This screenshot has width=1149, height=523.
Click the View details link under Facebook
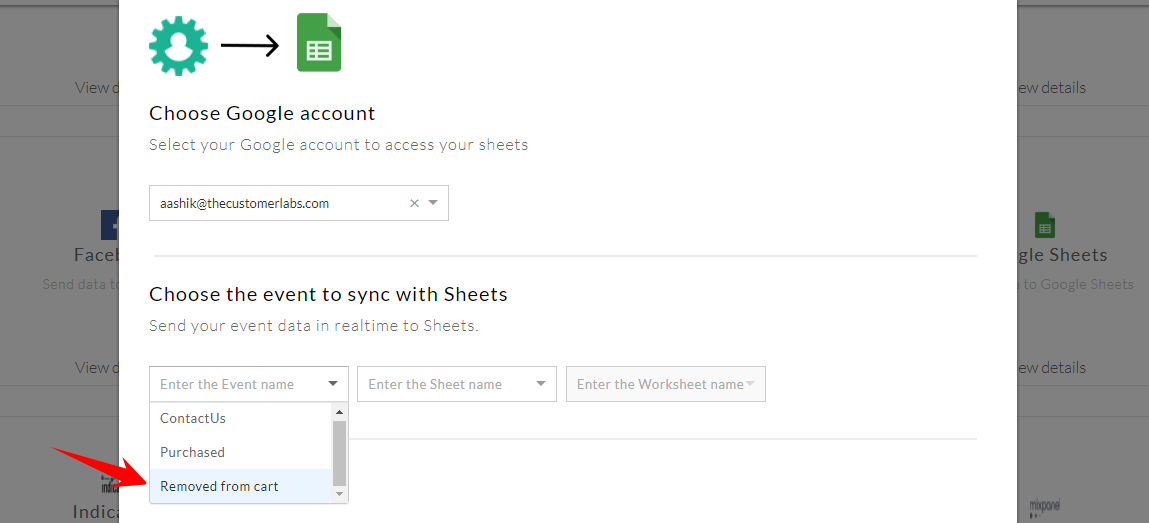(x=93, y=367)
